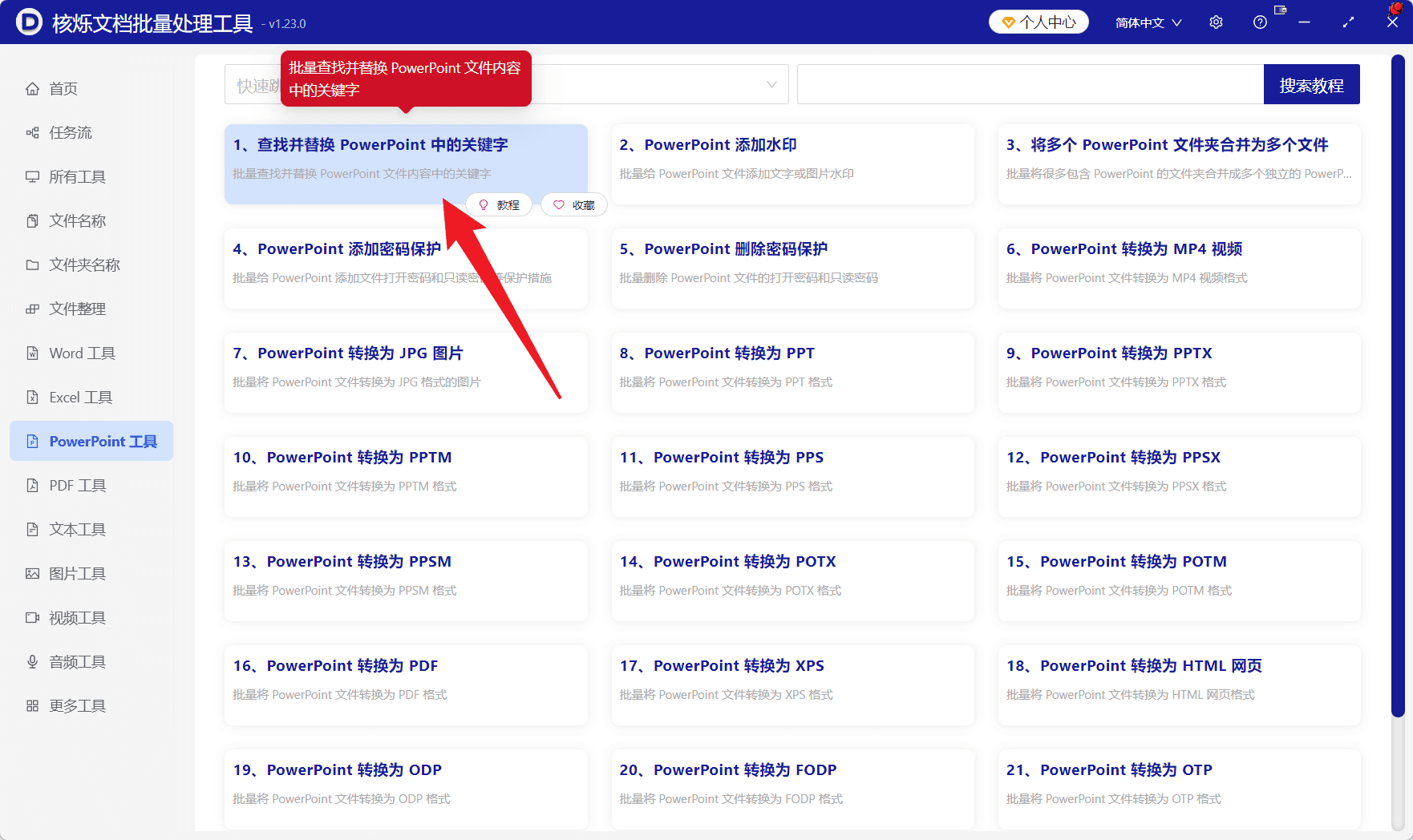Click the PowerPoint document icon in sidebar
This screenshot has width=1413, height=840.
[x=32, y=442]
